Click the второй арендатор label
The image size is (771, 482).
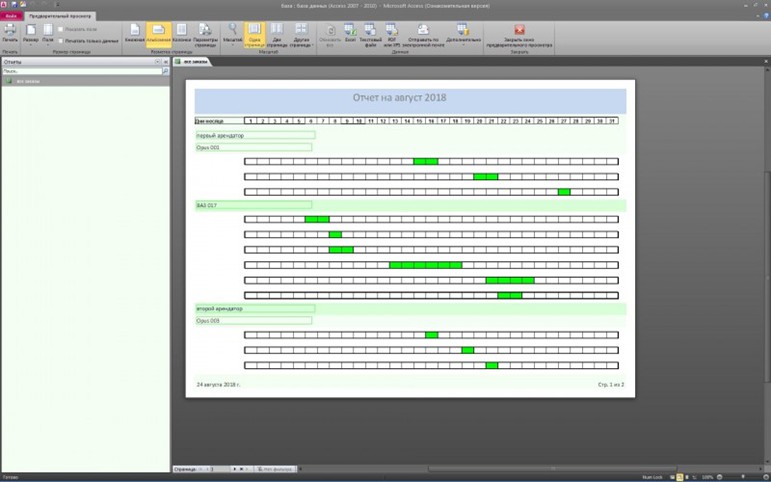(255, 308)
